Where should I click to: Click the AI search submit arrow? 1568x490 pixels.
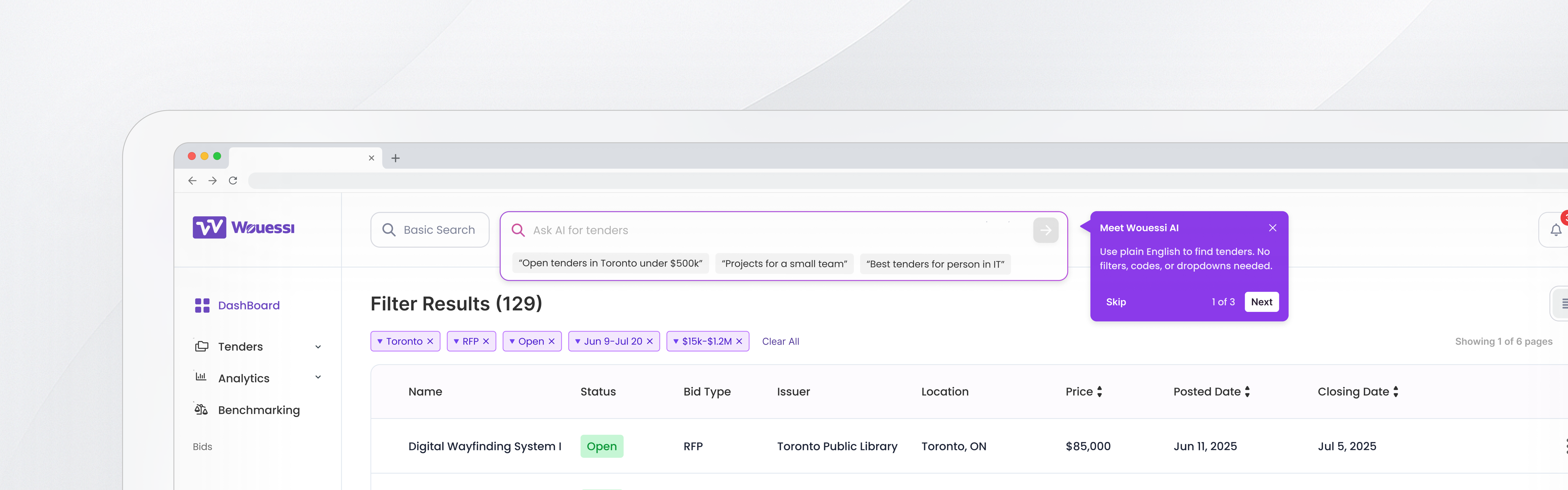pos(1045,230)
